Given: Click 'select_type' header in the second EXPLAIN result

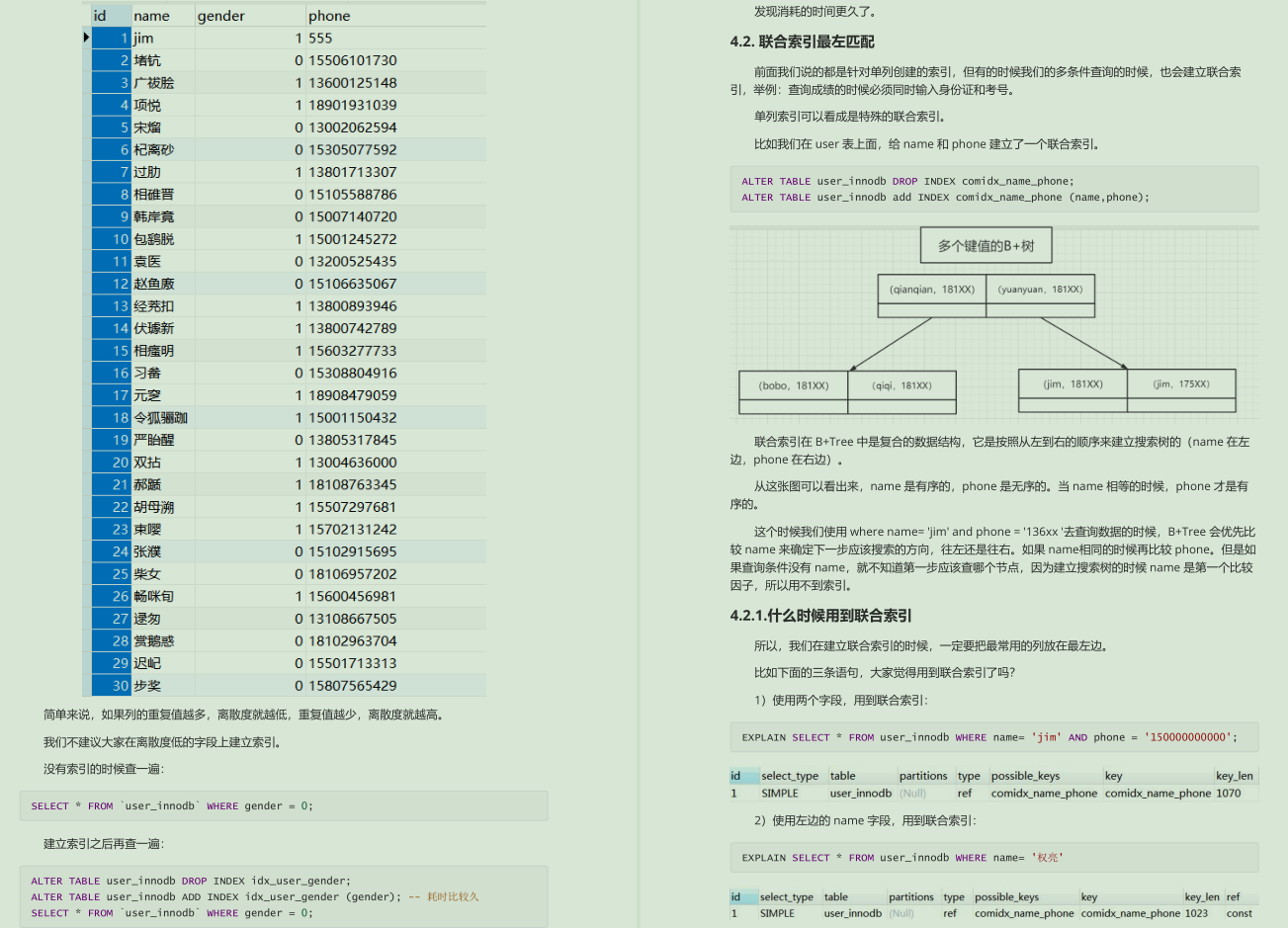Looking at the screenshot, I should point(787,897).
